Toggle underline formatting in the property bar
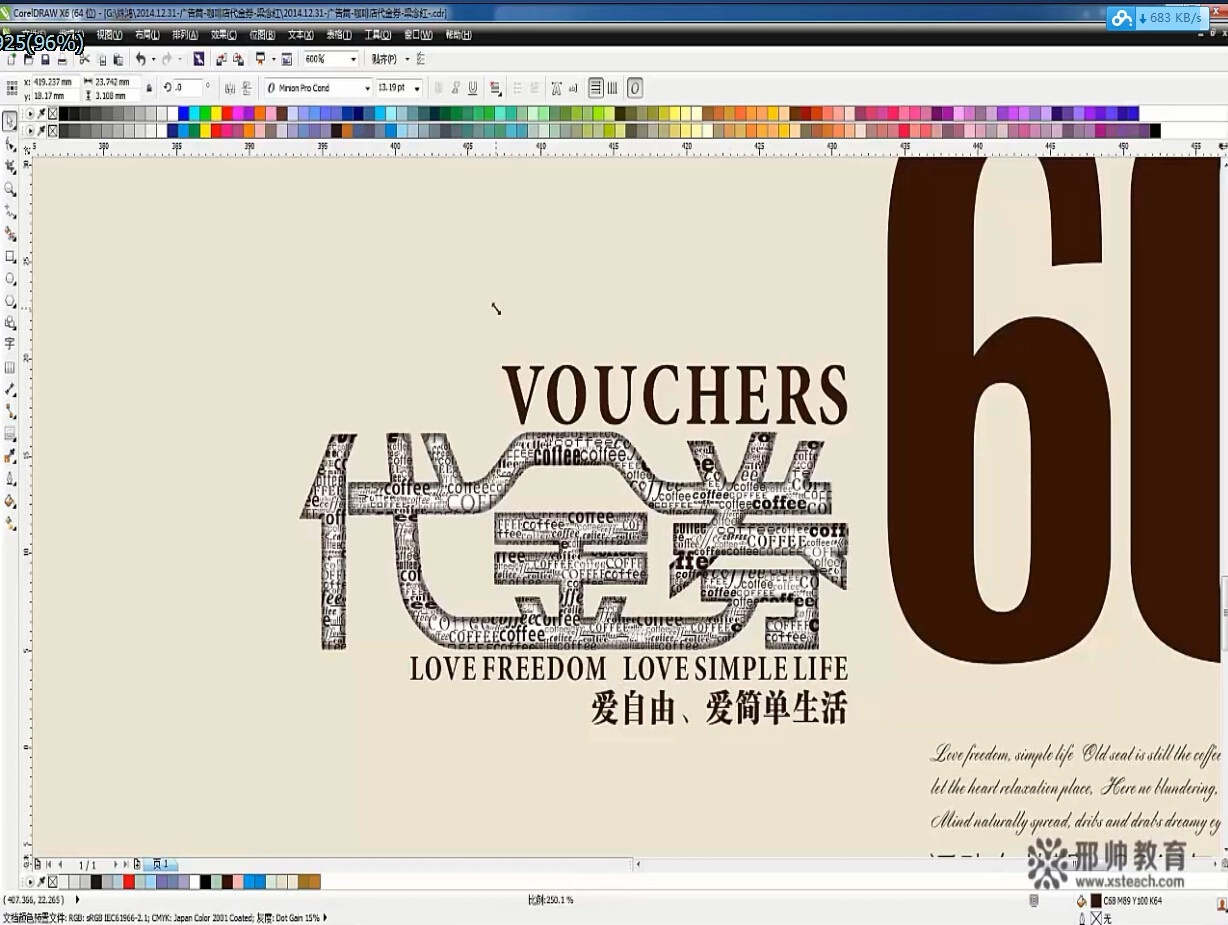1228x925 pixels. [470, 88]
